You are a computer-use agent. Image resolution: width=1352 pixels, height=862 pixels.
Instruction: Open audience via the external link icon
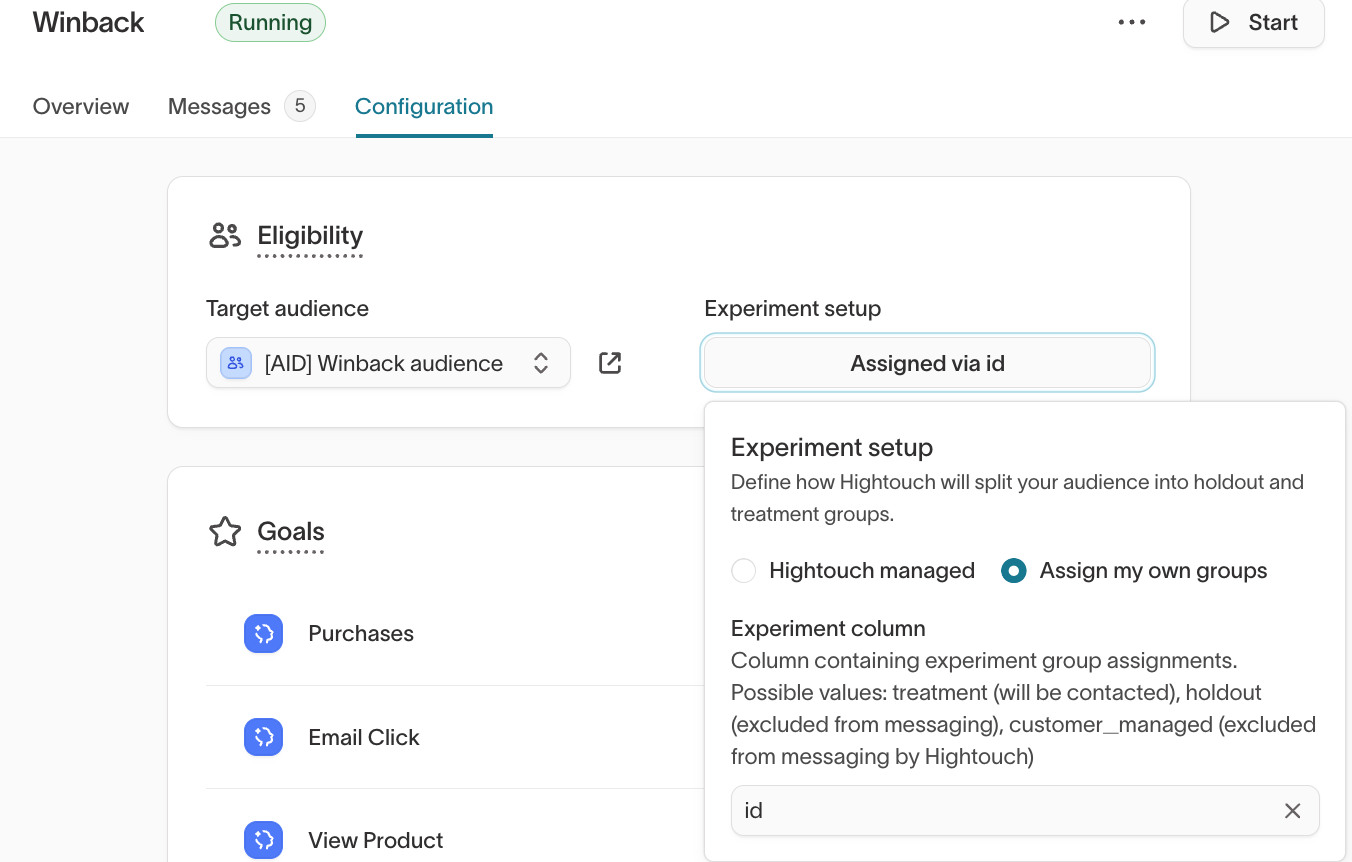(610, 363)
